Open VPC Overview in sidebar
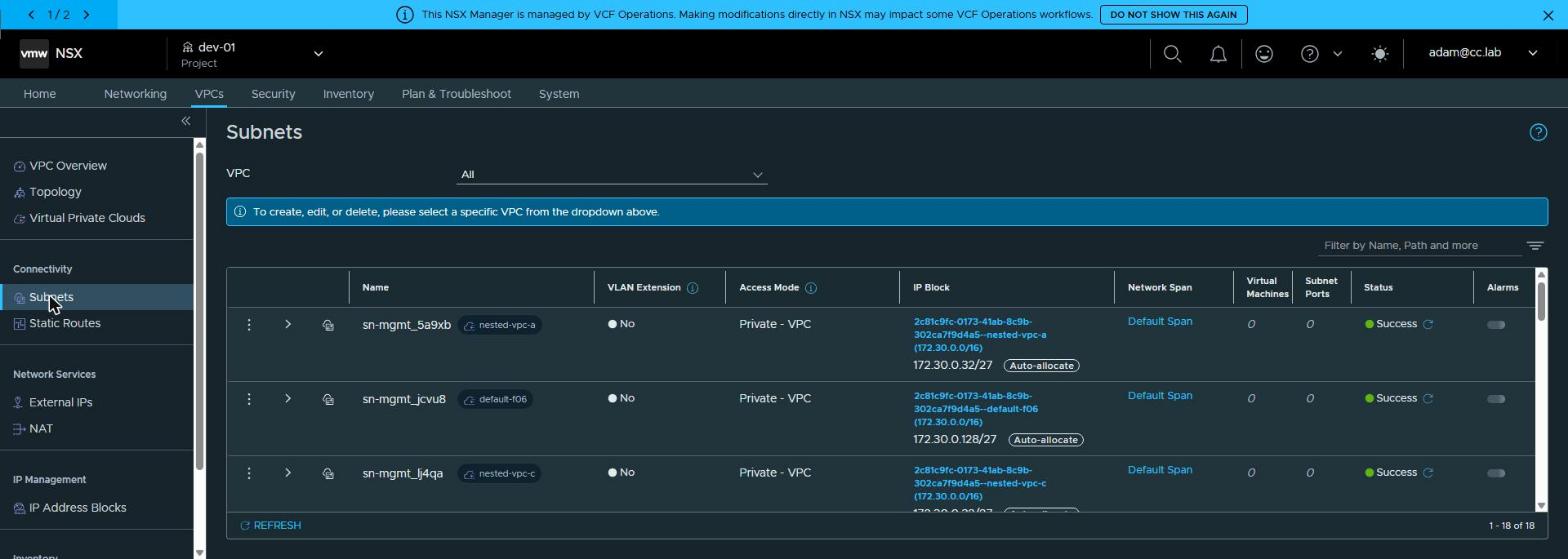 point(68,166)
